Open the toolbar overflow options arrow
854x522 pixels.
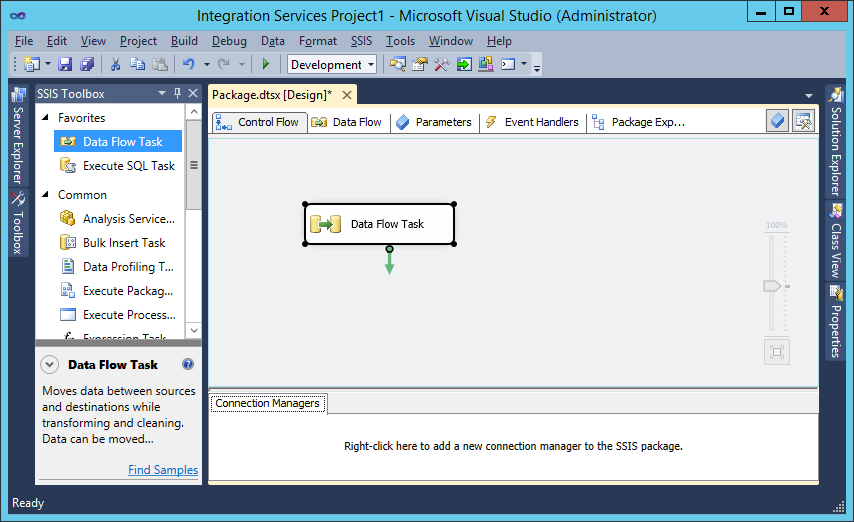tap(537, 67)
